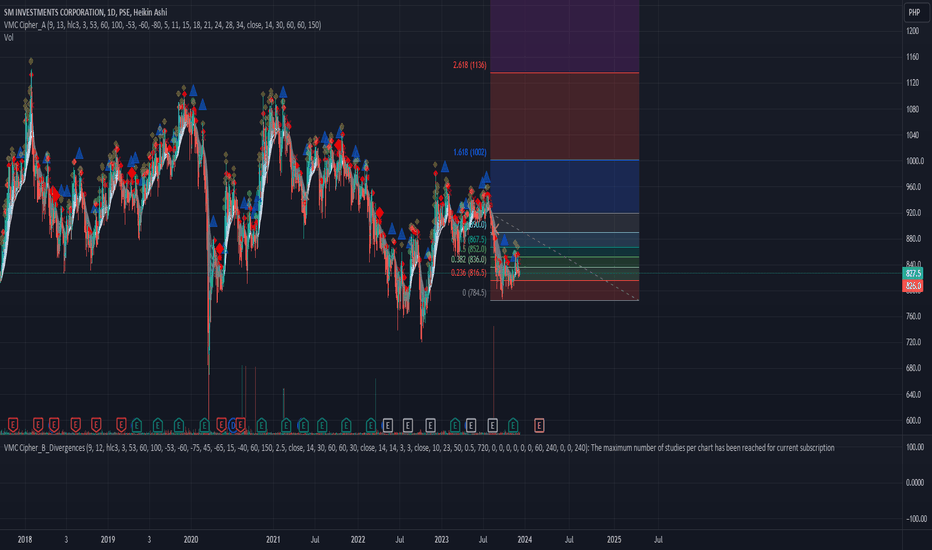Click the -100.00 oscillator scale value
The image size is (932, 550).
tap(915, 519)
